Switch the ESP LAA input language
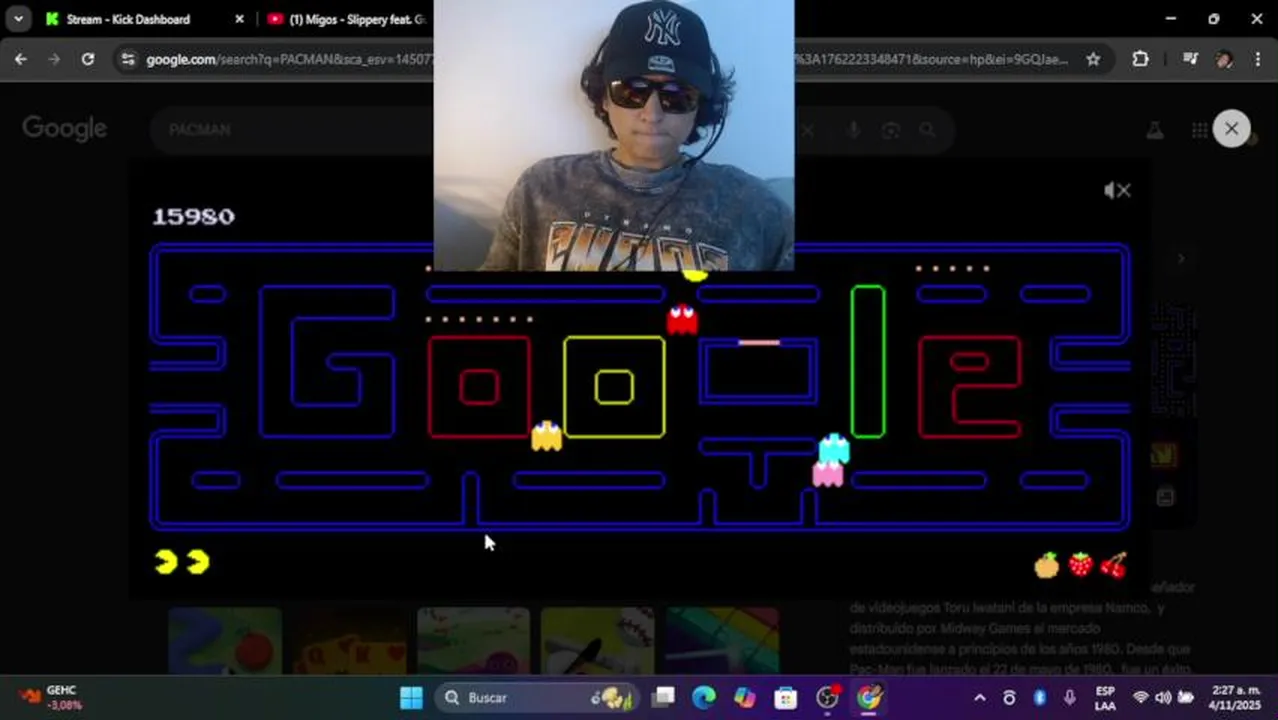 pyautogui.click(x=1105, y=697)
